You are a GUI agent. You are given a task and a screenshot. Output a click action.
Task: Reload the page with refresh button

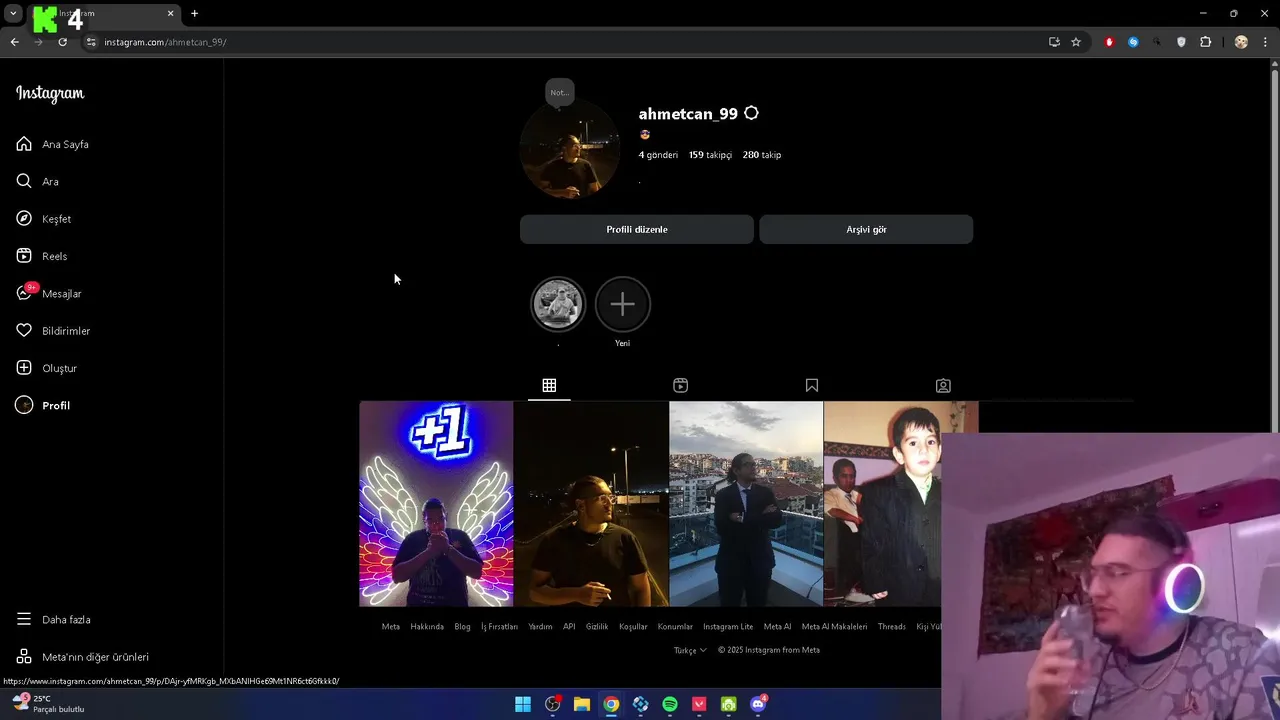coord(62,42)
